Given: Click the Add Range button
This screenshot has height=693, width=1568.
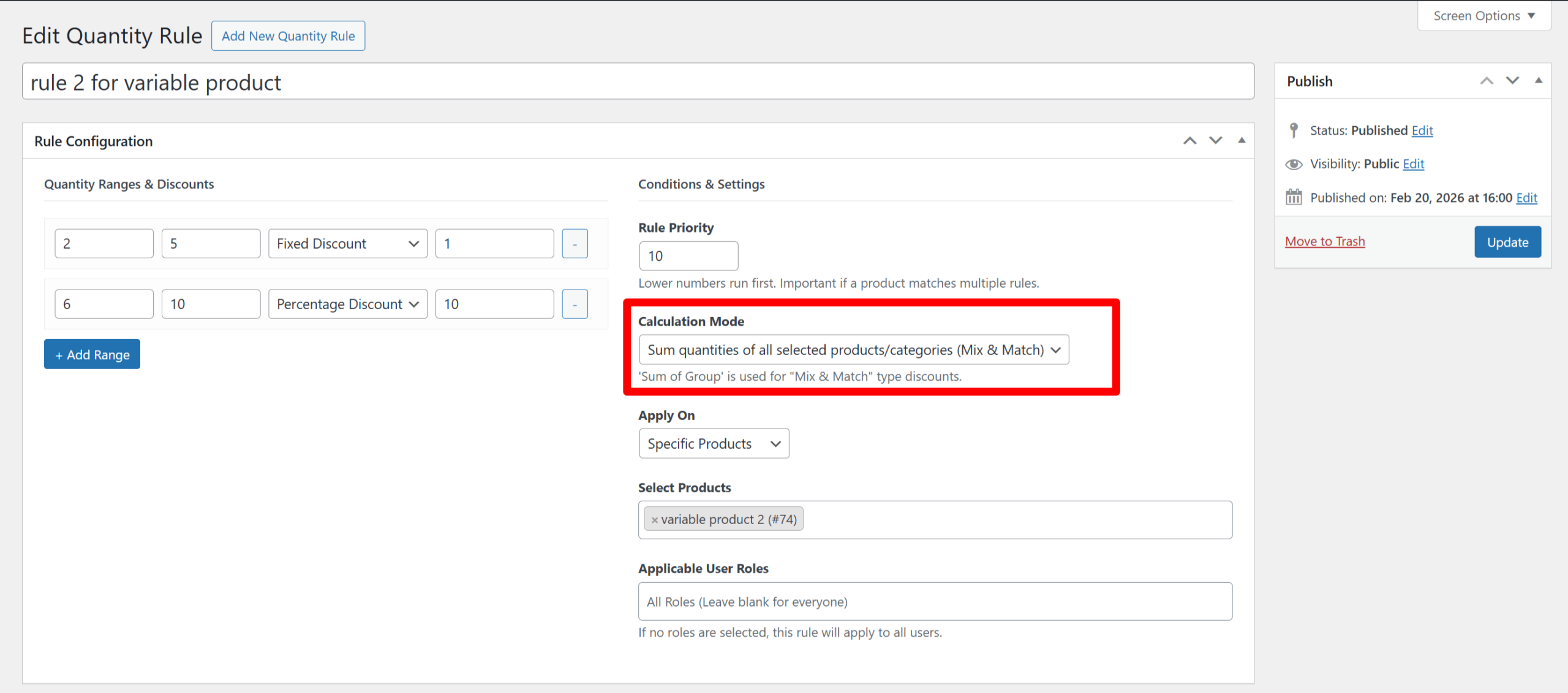Looking at the screenshot, I should (x=92, y=354).
